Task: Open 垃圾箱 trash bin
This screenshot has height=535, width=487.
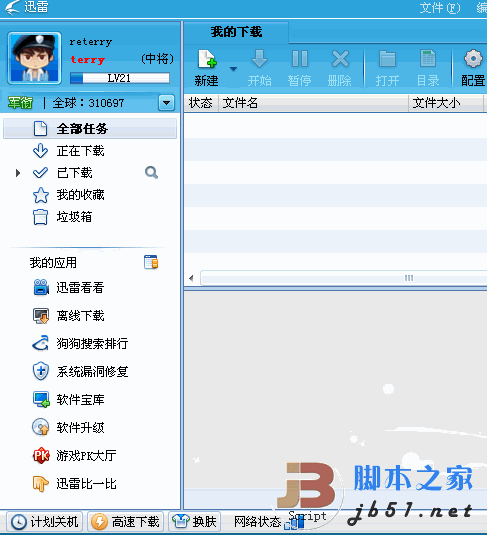Action: pos(74,217)
